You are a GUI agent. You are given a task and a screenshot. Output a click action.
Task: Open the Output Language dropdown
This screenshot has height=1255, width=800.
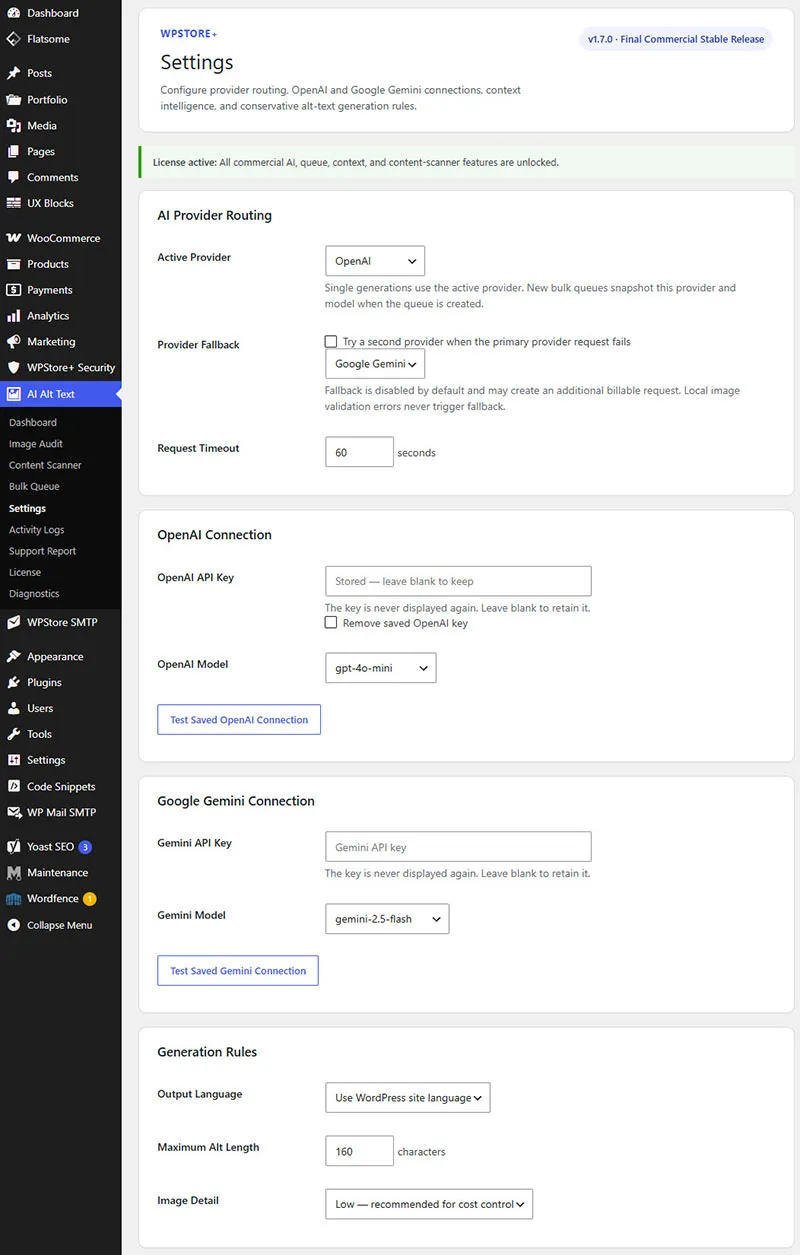tap(408, 1097)
